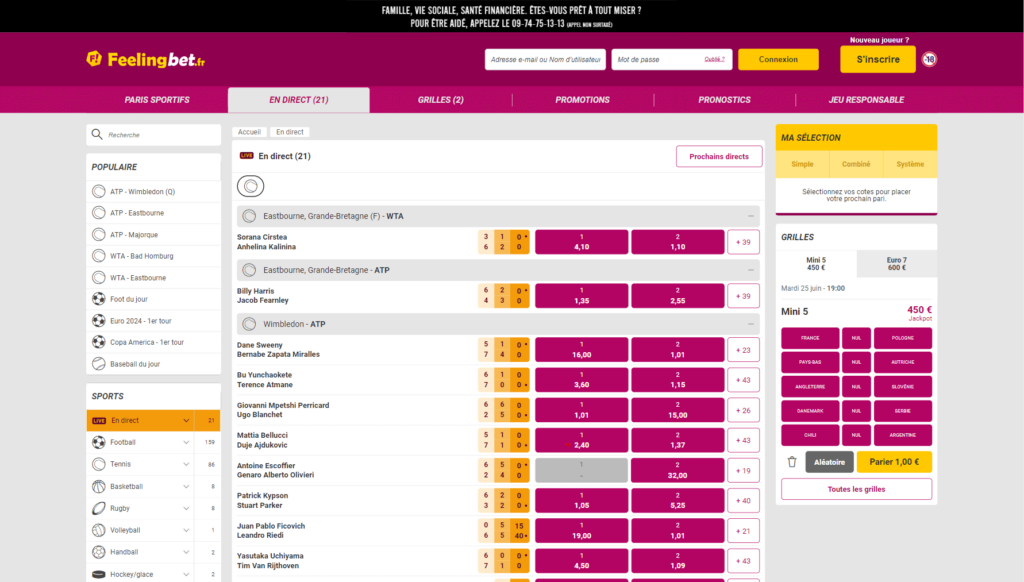Click the Aléatoire button
Screen dimensions: 1024x582
click(829, 462)
